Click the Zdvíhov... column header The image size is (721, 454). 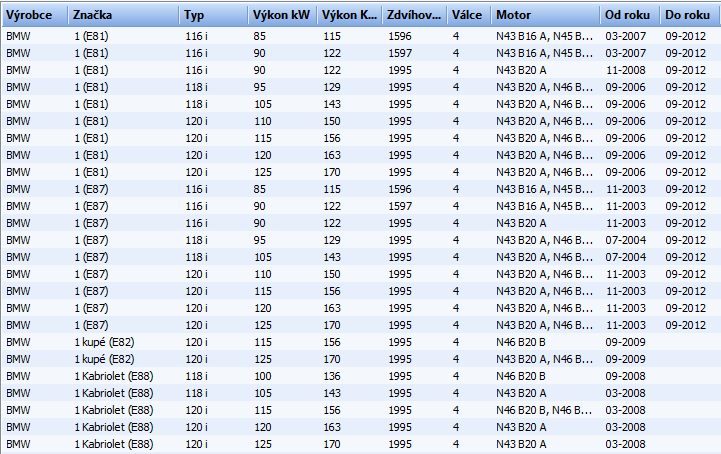[x=414, y=15]
